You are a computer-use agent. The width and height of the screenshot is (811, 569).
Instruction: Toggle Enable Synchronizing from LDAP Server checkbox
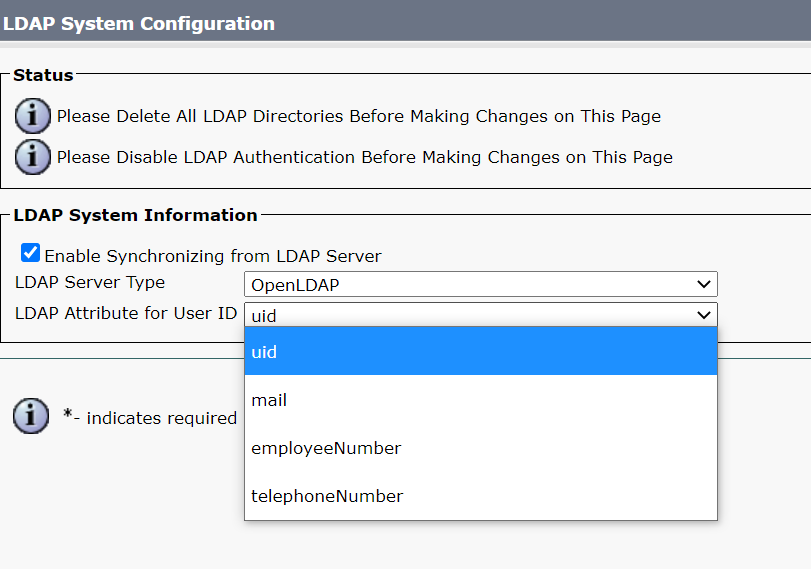31,254
